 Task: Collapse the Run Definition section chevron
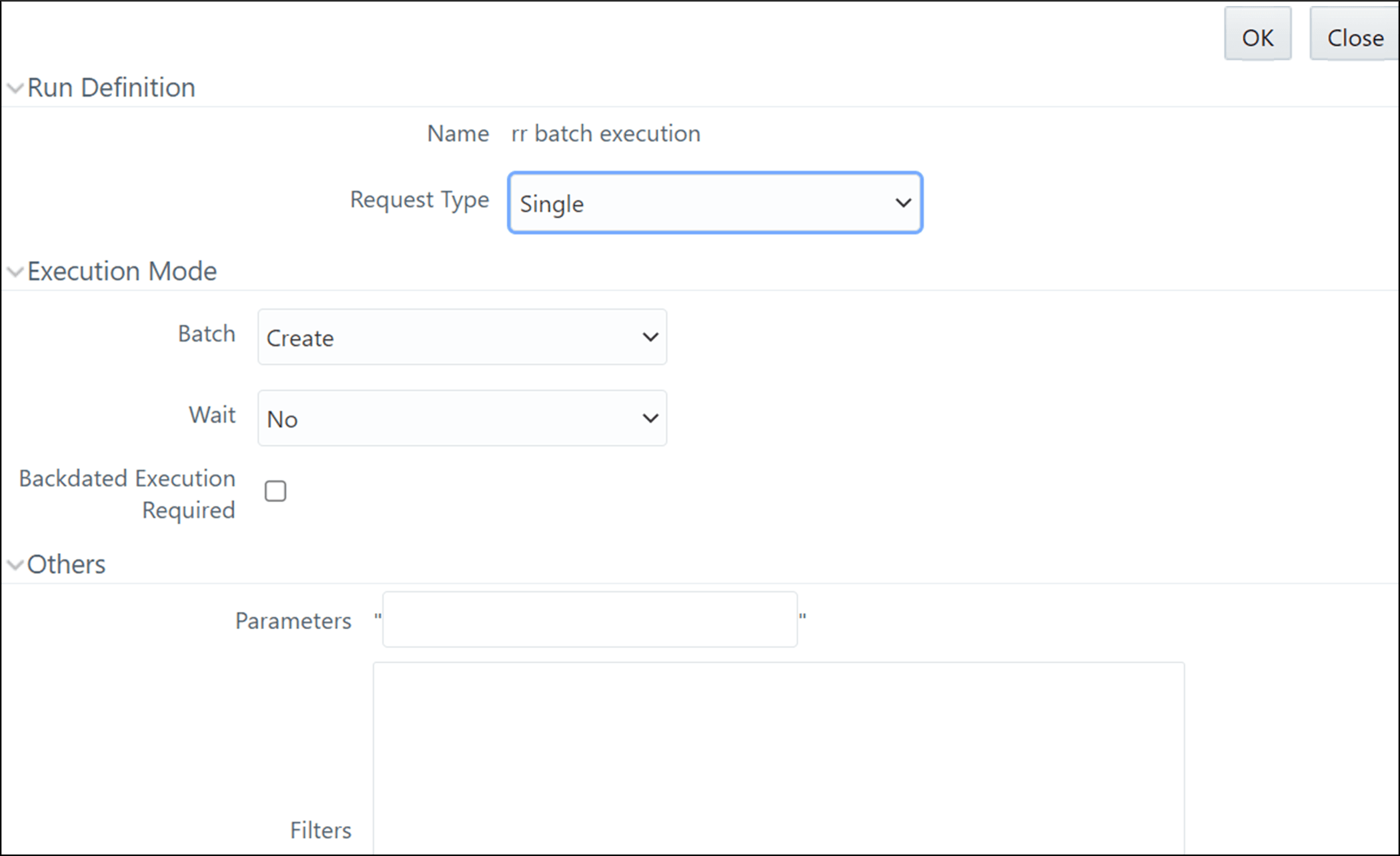[15, 88]
